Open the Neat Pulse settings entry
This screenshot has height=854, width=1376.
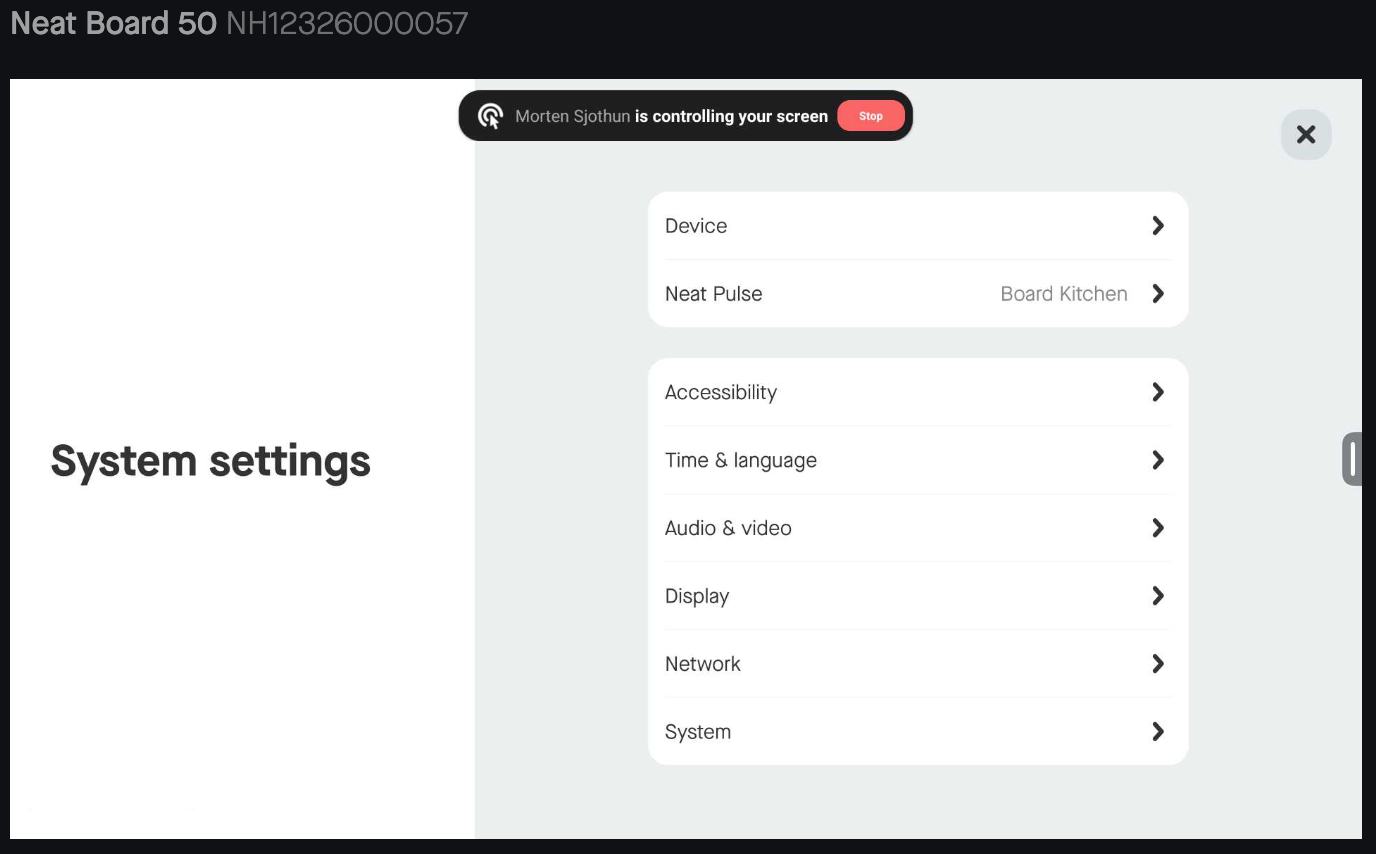[x=713, y=294]
